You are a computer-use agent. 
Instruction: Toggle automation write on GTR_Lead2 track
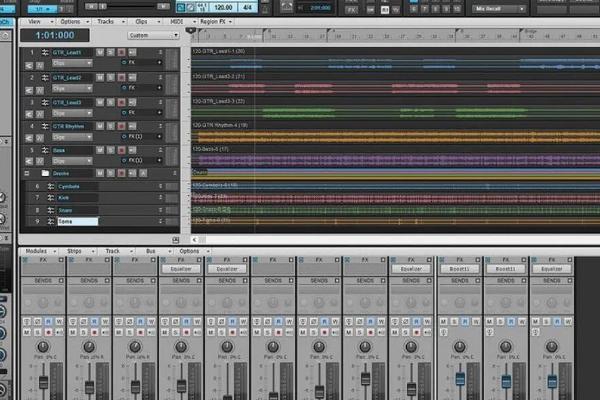[39, 91]
